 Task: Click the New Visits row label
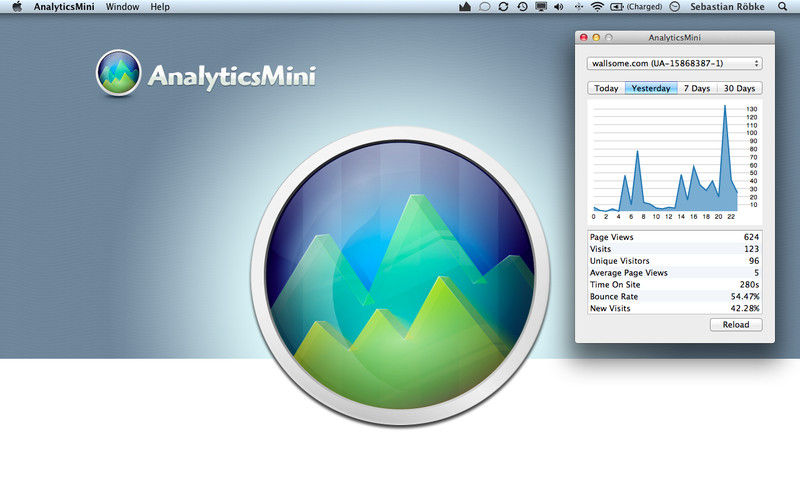click(x=610, y=308)
